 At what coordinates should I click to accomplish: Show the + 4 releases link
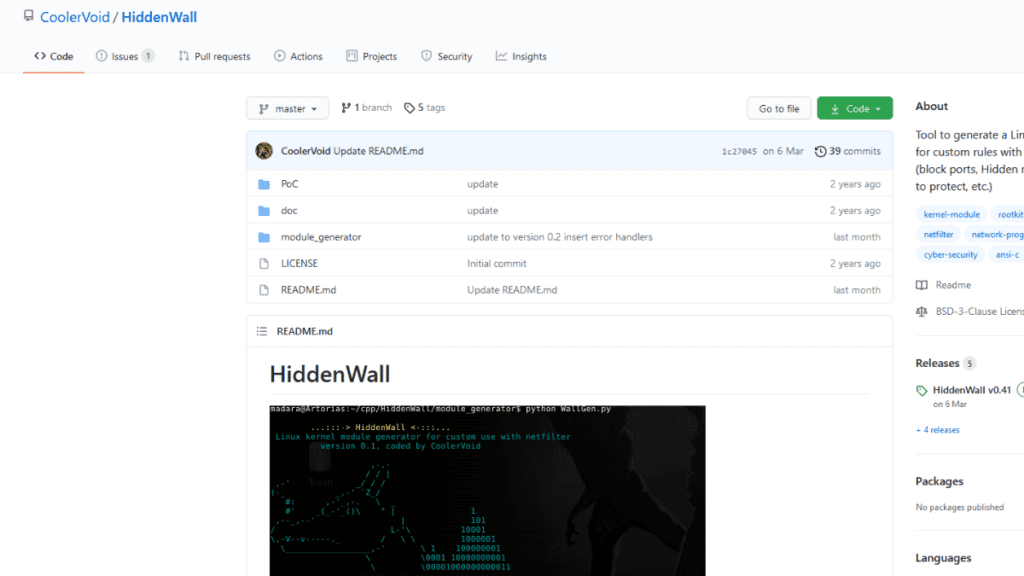938,430
